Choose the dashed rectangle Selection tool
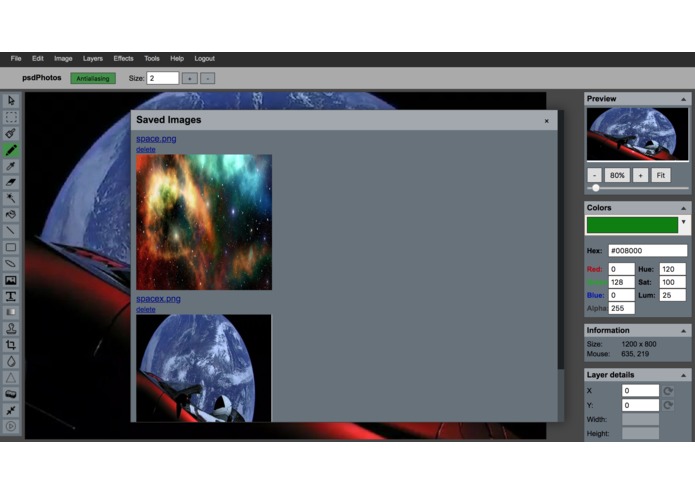This screenshot has height=494, width=695. 11,117
